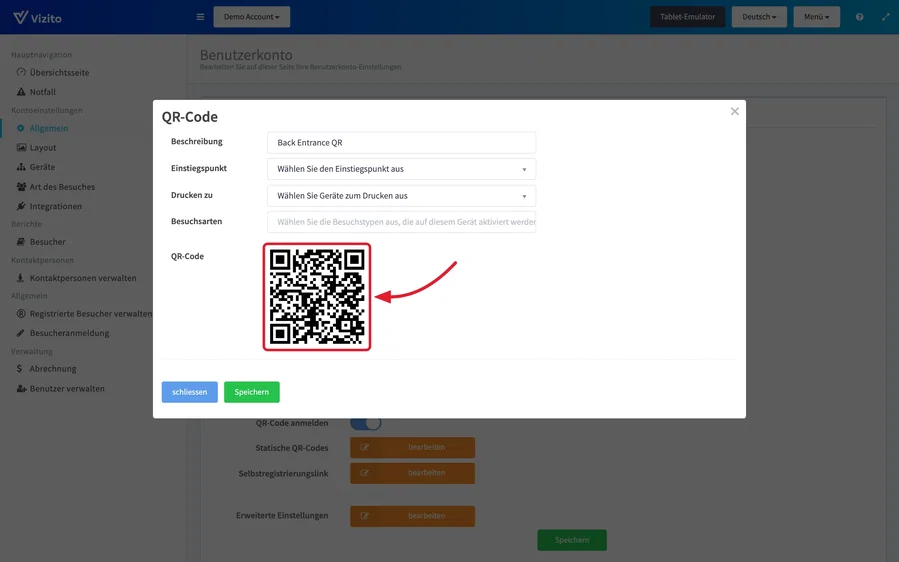Click the Art des Besuches people icon
This screenshot has width=899, height=562.
21,186
